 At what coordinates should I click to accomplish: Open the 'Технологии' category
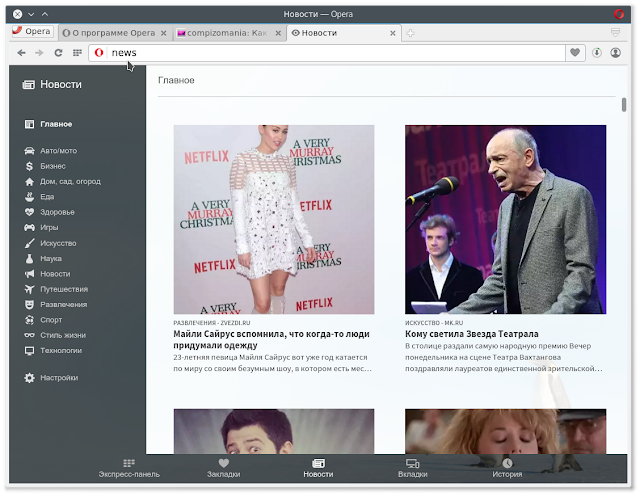(53, 351)
